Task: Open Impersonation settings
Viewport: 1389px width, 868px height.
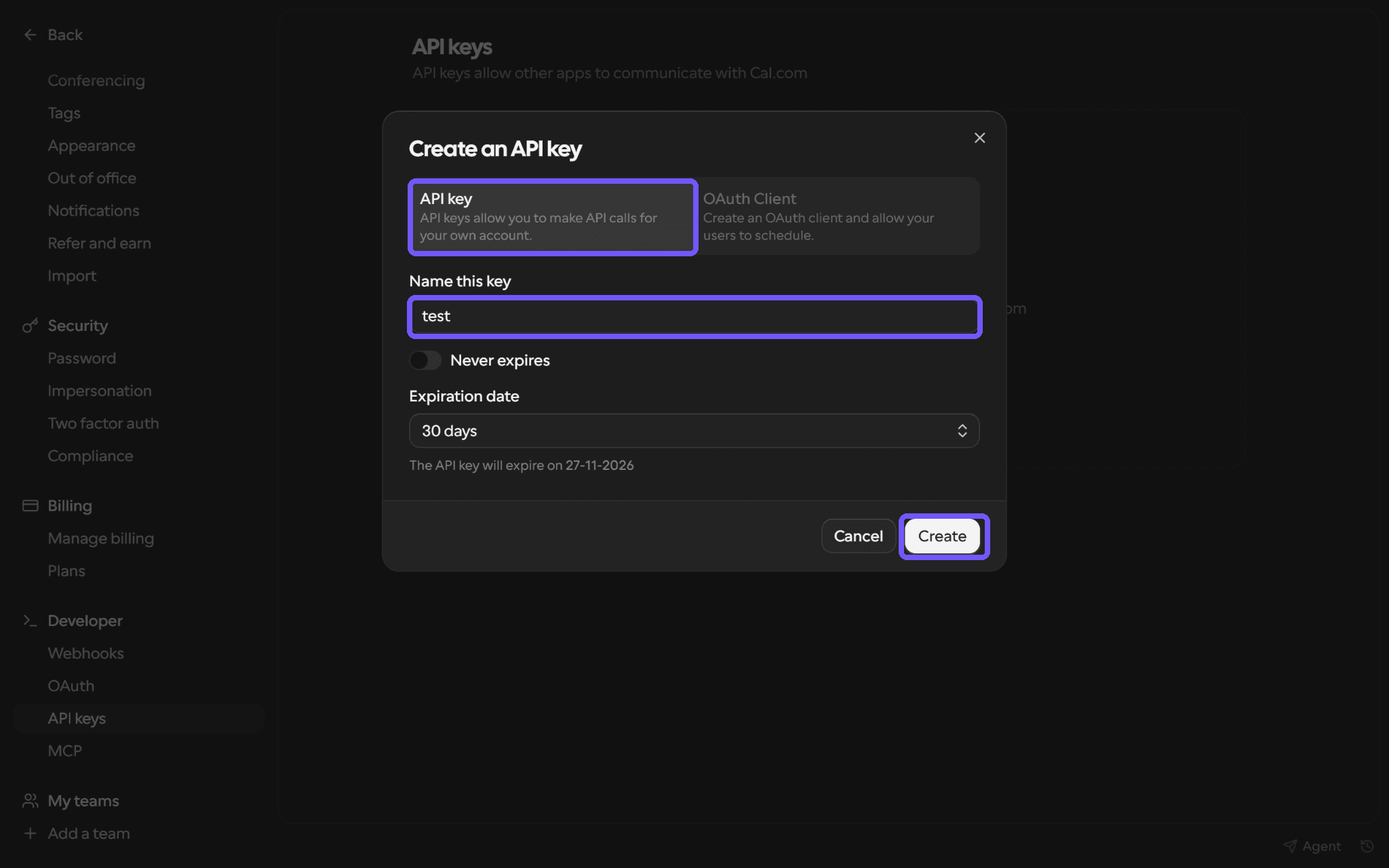Action: [x=100, y=391]
